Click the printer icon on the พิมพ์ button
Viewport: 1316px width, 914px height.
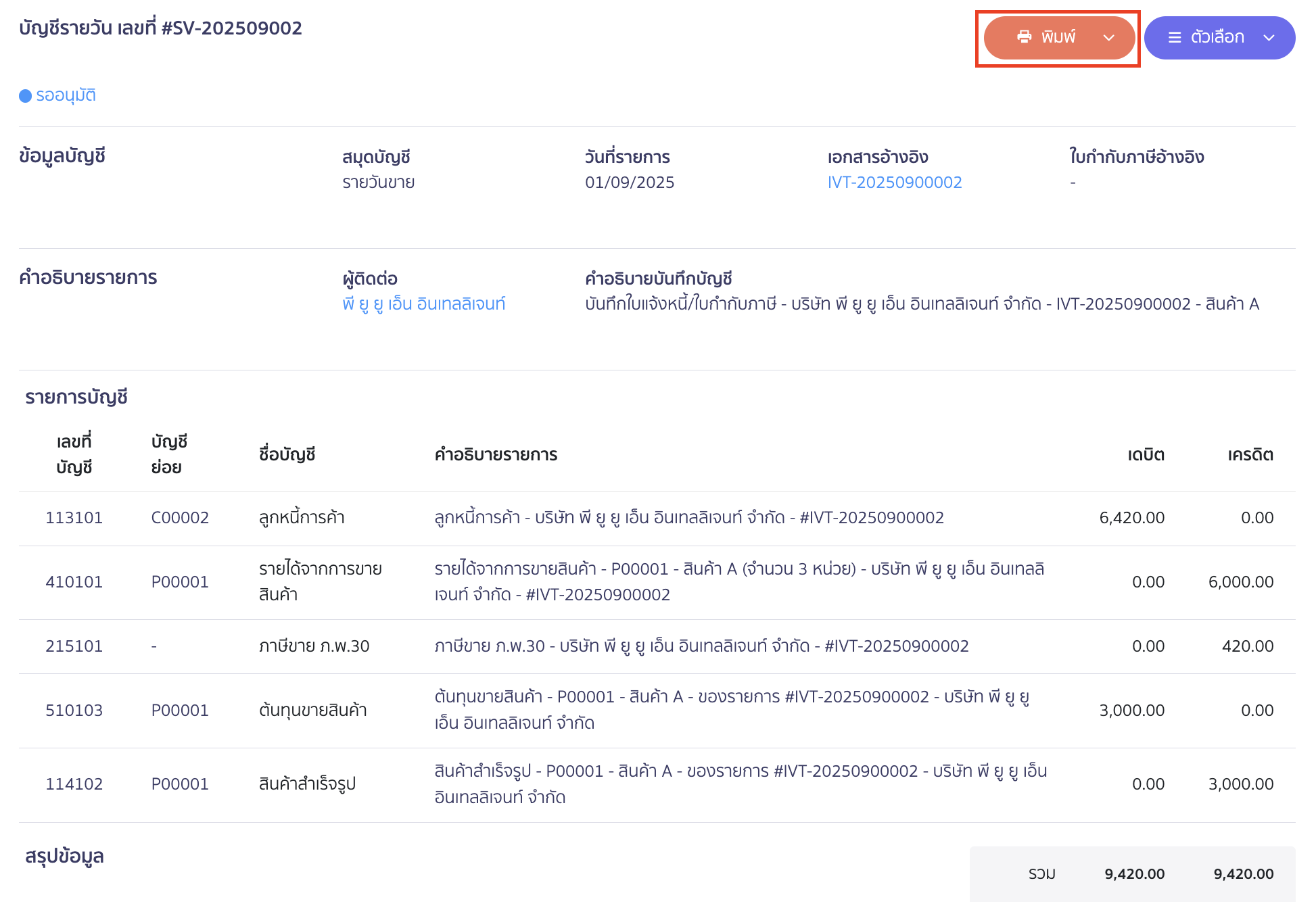(x=1025, y=37)
